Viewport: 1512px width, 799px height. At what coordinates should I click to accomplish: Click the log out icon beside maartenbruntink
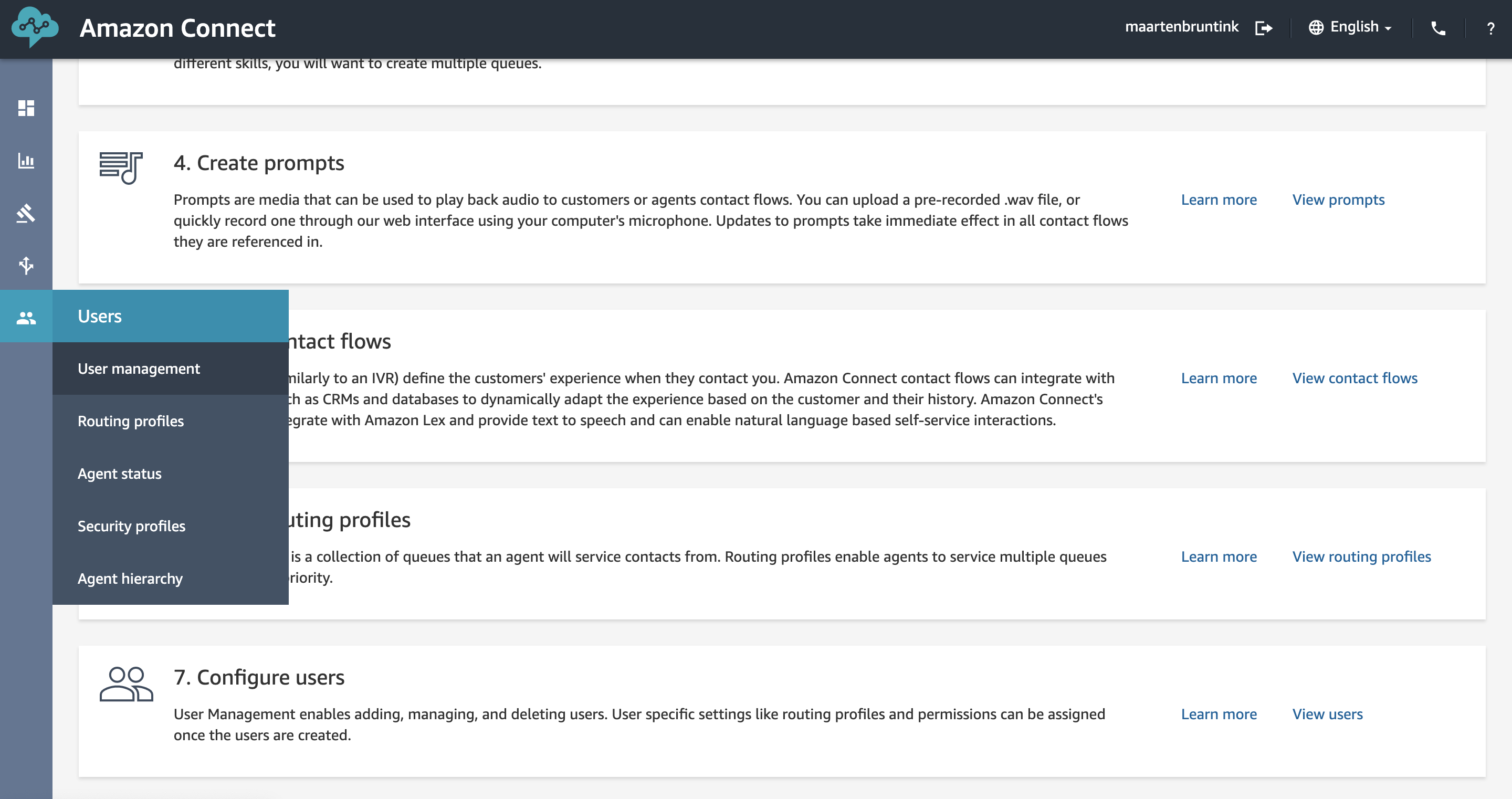[1263, 28]
